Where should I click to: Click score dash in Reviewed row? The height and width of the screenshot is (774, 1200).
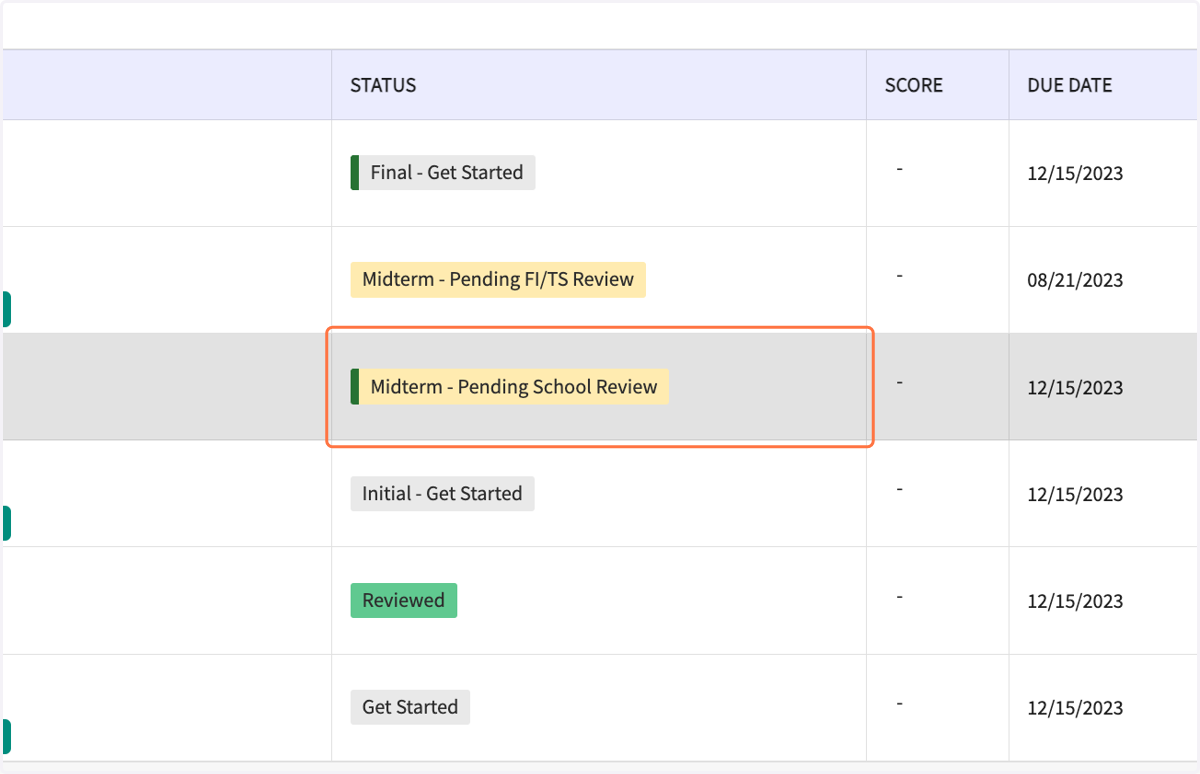pos(900,597)
